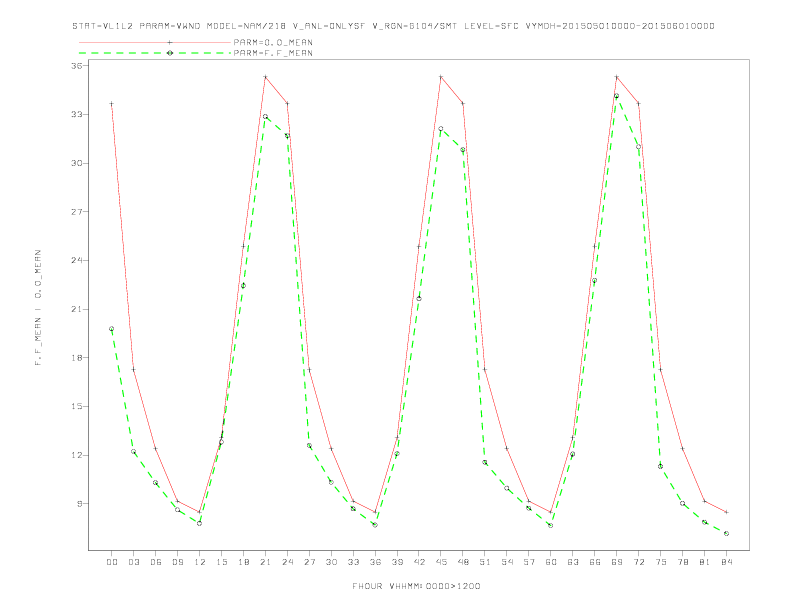The height and width of the screenshot is (612, 792).
Task: Click the FHOUR VHHMM:0000>1200 axis title
Action: [416, 586]
